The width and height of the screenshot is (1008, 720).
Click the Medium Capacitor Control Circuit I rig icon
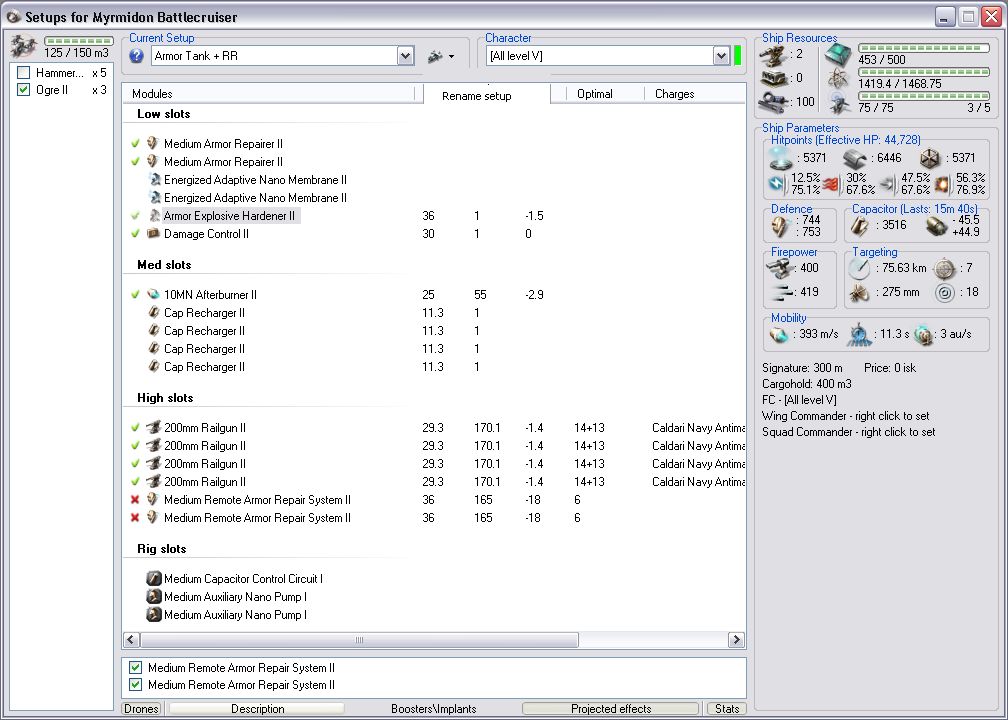154,579
